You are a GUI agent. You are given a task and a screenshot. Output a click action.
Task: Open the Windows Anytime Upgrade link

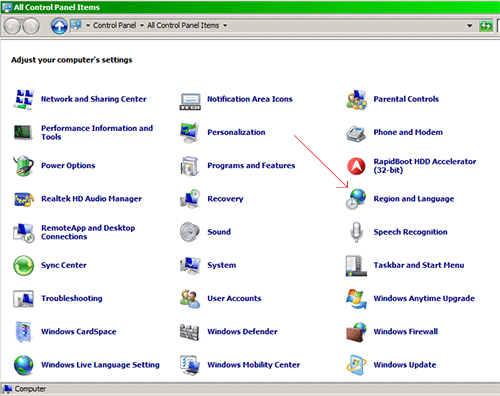point(424,299)
